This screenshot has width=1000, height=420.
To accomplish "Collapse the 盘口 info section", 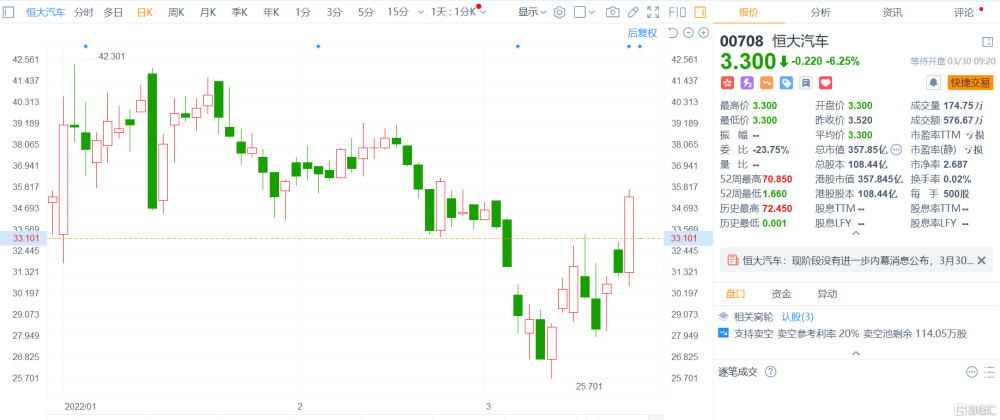I will pos(856,352).
